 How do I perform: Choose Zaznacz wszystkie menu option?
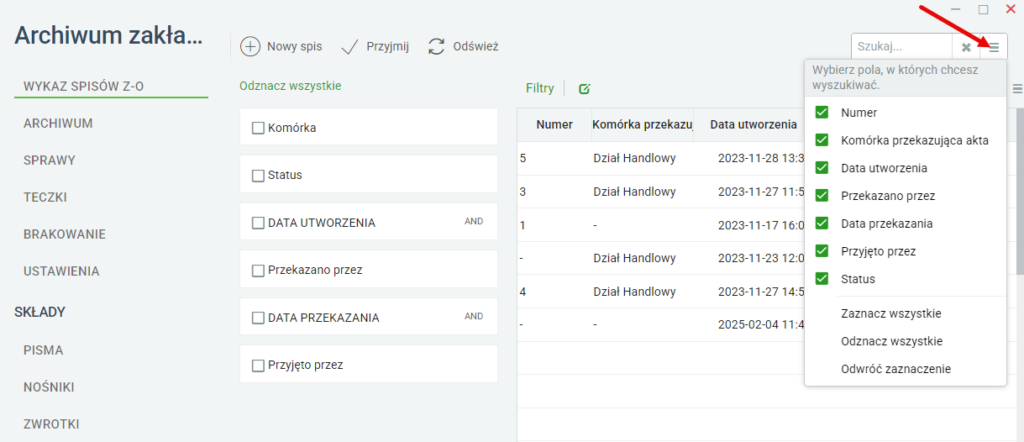[x=891, y=313]
